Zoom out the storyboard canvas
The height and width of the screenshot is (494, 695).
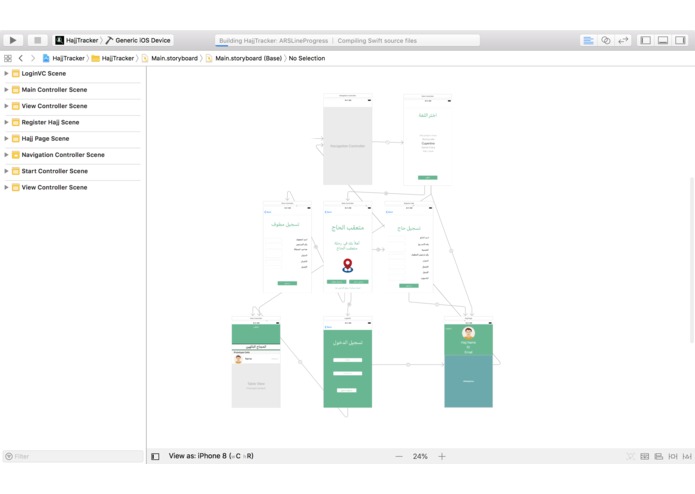tap(399, 456)
